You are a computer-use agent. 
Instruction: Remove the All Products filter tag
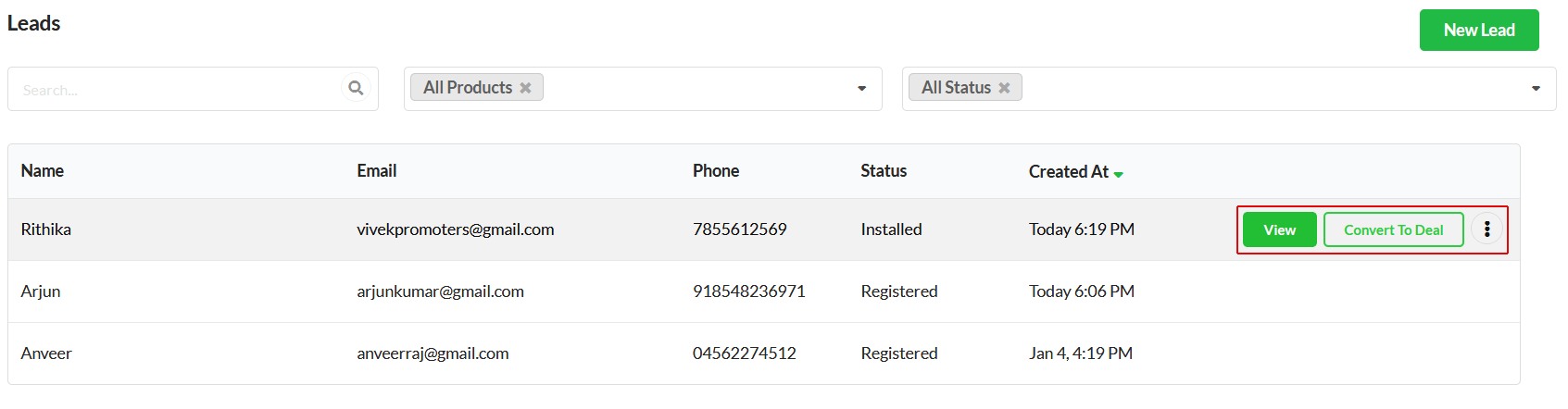point(525,88)
